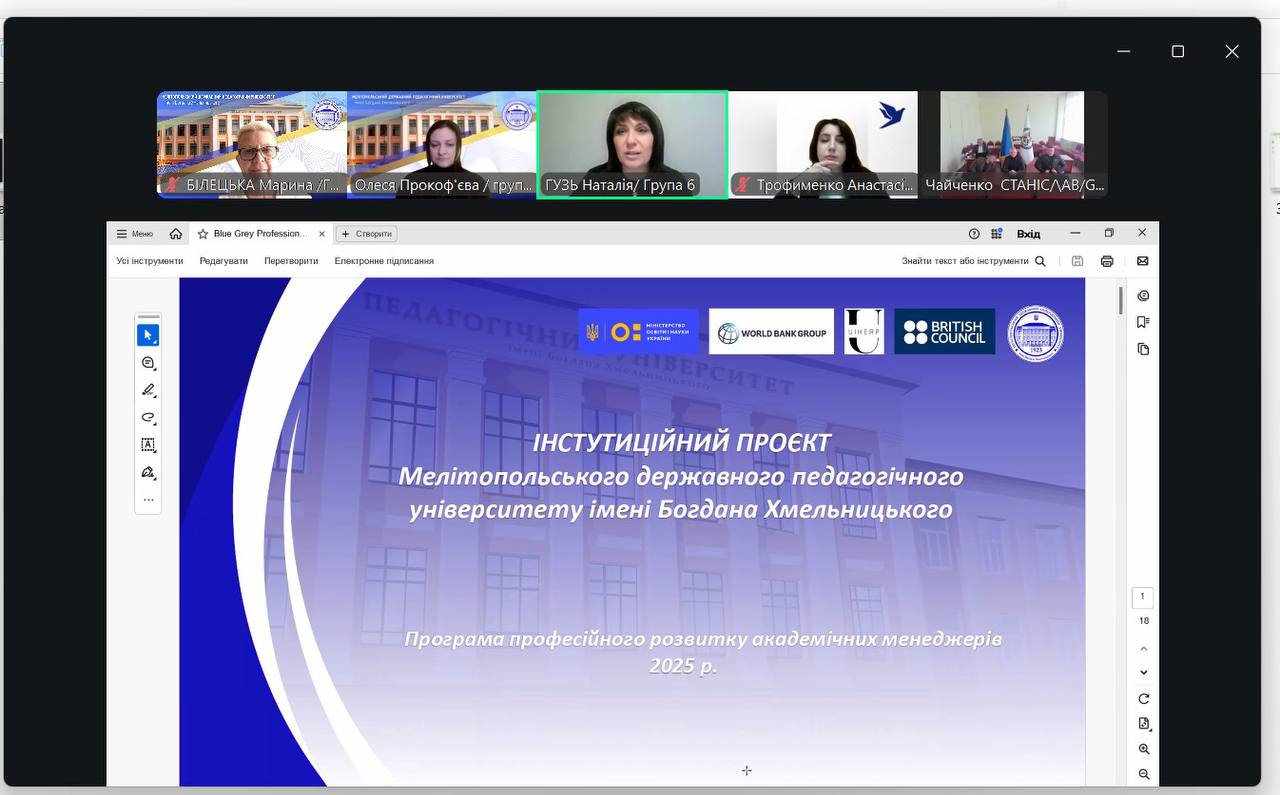Click the print document icon
The width and height of the screenshot is (1280, 795).
click(1107, 261)
